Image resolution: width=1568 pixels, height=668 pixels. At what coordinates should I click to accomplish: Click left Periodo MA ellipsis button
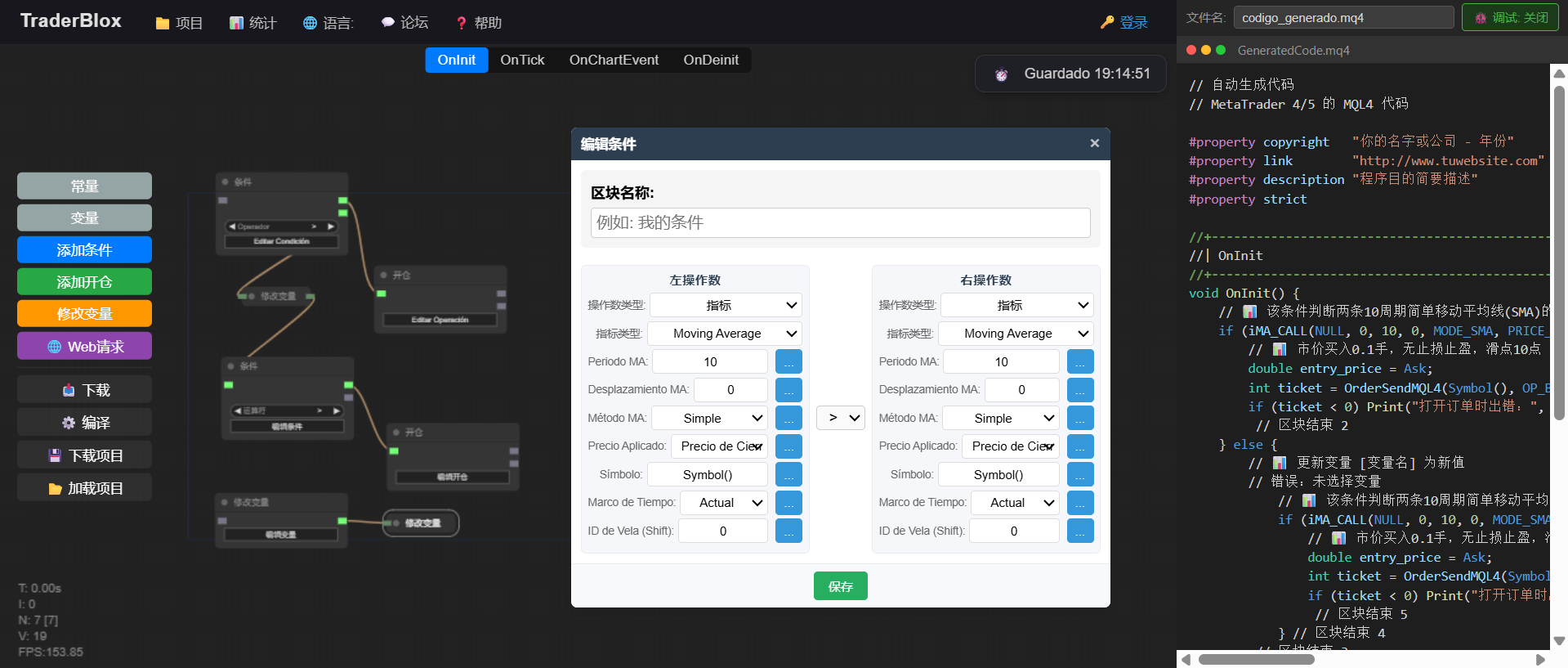[x=788, y=361]
